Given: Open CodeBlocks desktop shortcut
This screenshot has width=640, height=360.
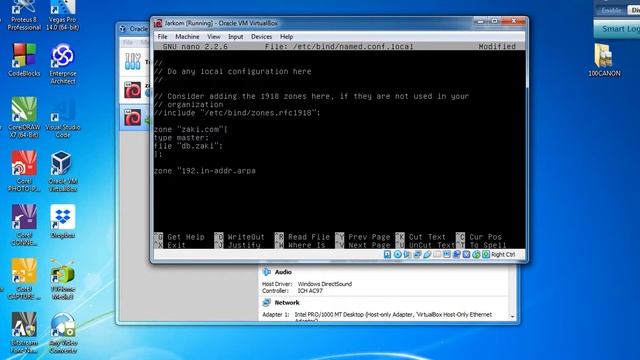Looking at the screenshot, I should (x=24, y=60).
